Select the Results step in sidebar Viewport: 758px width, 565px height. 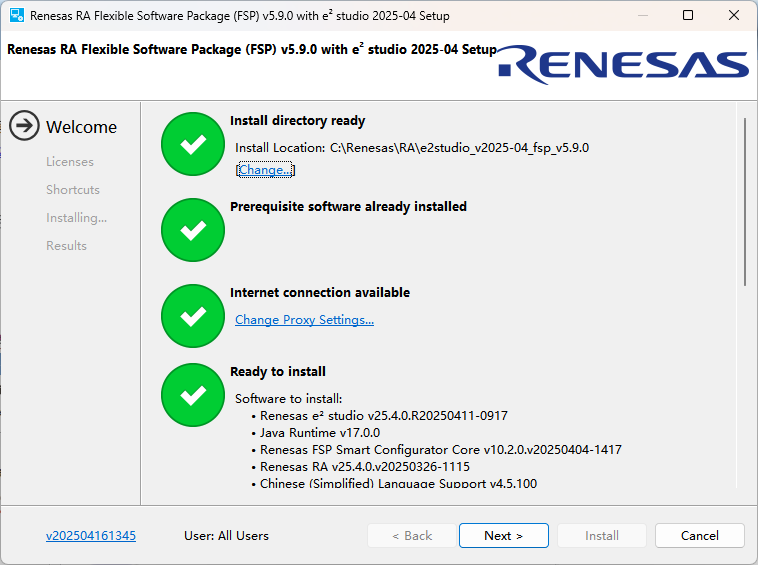pyautogui.click(x=66, y=246)
